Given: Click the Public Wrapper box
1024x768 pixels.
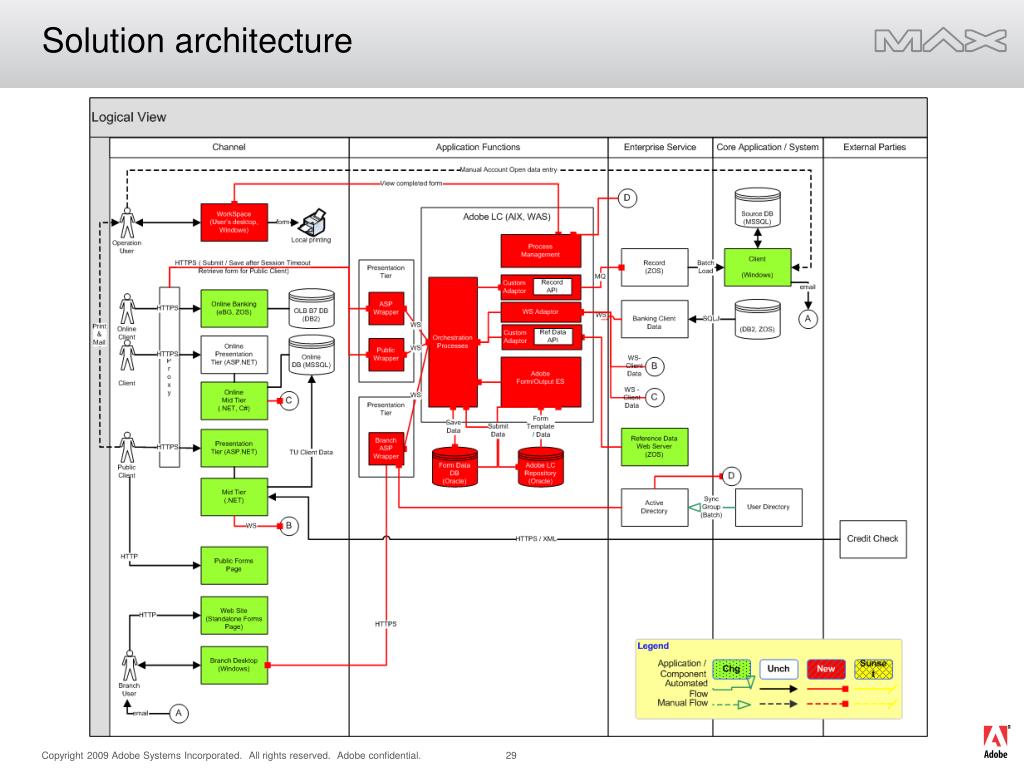Looking at the screenshot, I should click(386, 355).
